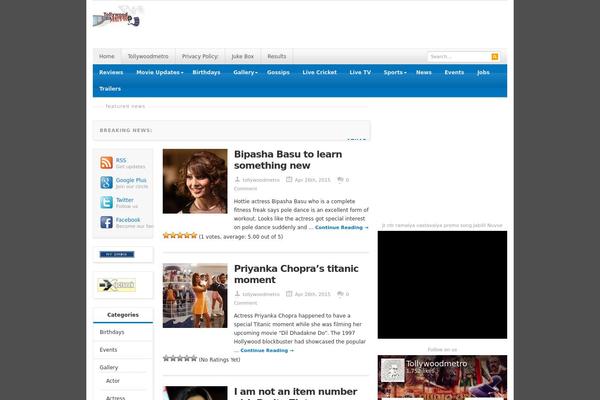600x400 pixels.
Task: Click the Tollywoodmetro site logo
Action: tap(118, 16)
